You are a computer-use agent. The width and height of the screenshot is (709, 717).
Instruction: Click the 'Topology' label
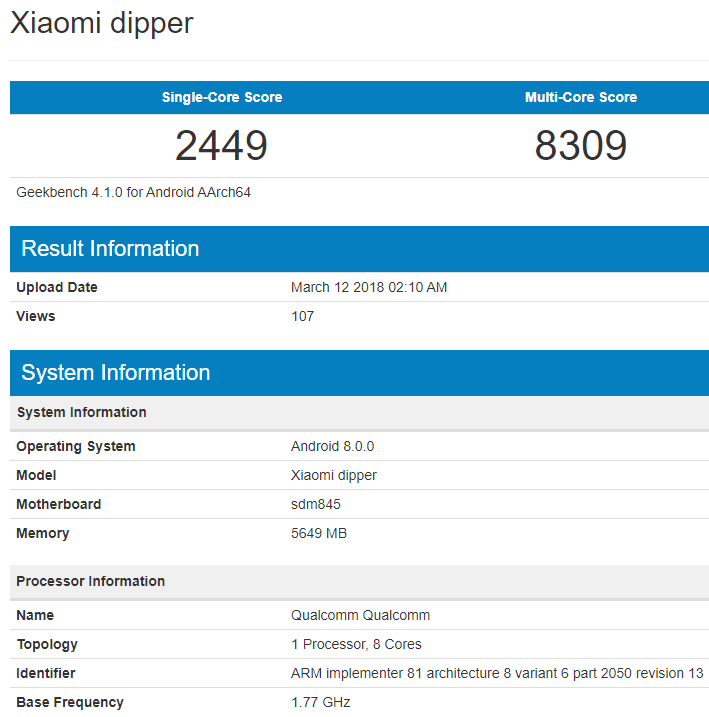[x=47, y=644]
